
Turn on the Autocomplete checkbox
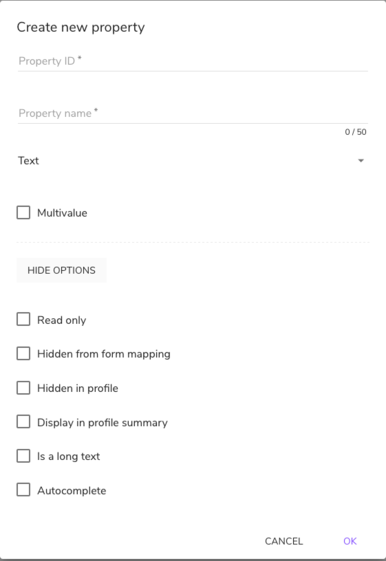point(23,490)
